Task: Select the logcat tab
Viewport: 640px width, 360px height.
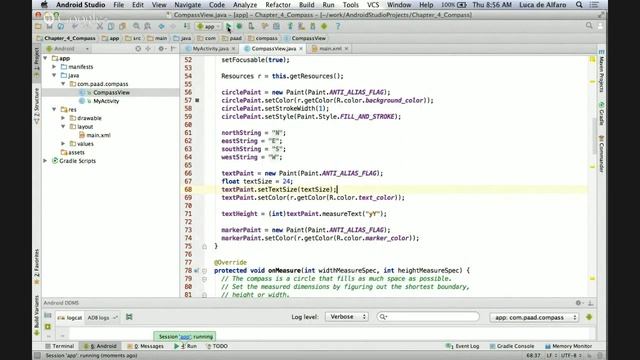Action: coord(70,318)
